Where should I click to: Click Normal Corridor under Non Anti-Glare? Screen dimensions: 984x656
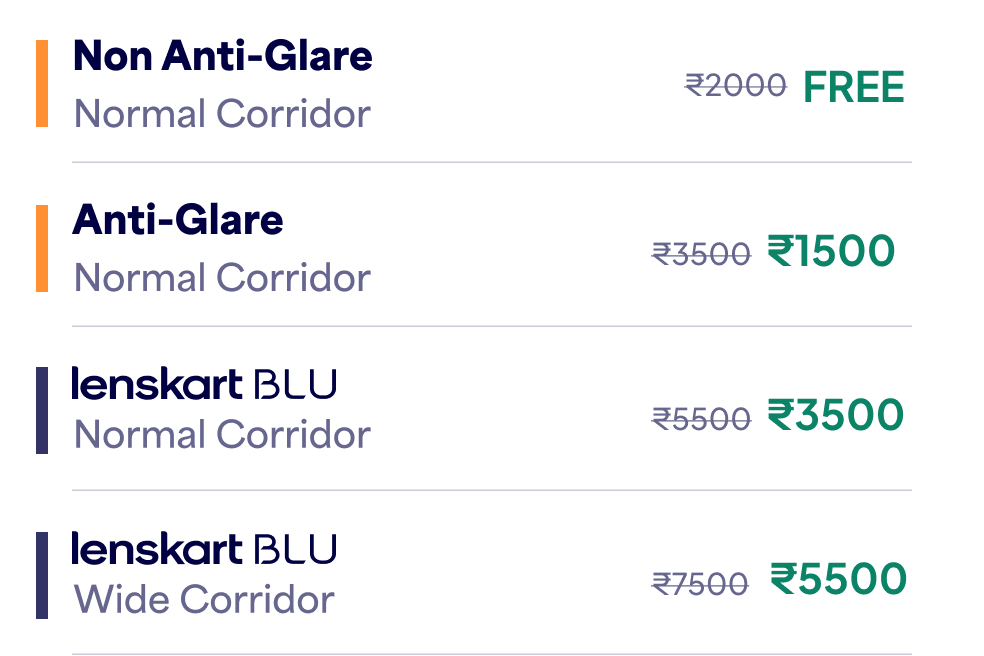click(x=222, y=114)
